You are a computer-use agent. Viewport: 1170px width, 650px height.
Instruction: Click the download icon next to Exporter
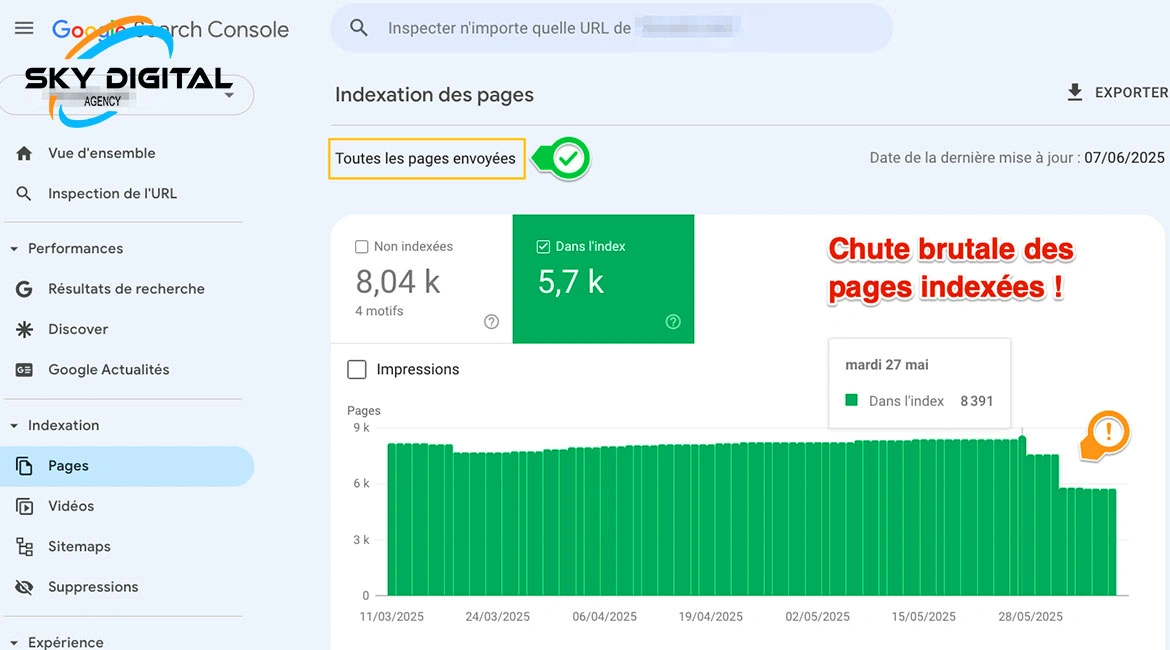[x=1074, y=93]
